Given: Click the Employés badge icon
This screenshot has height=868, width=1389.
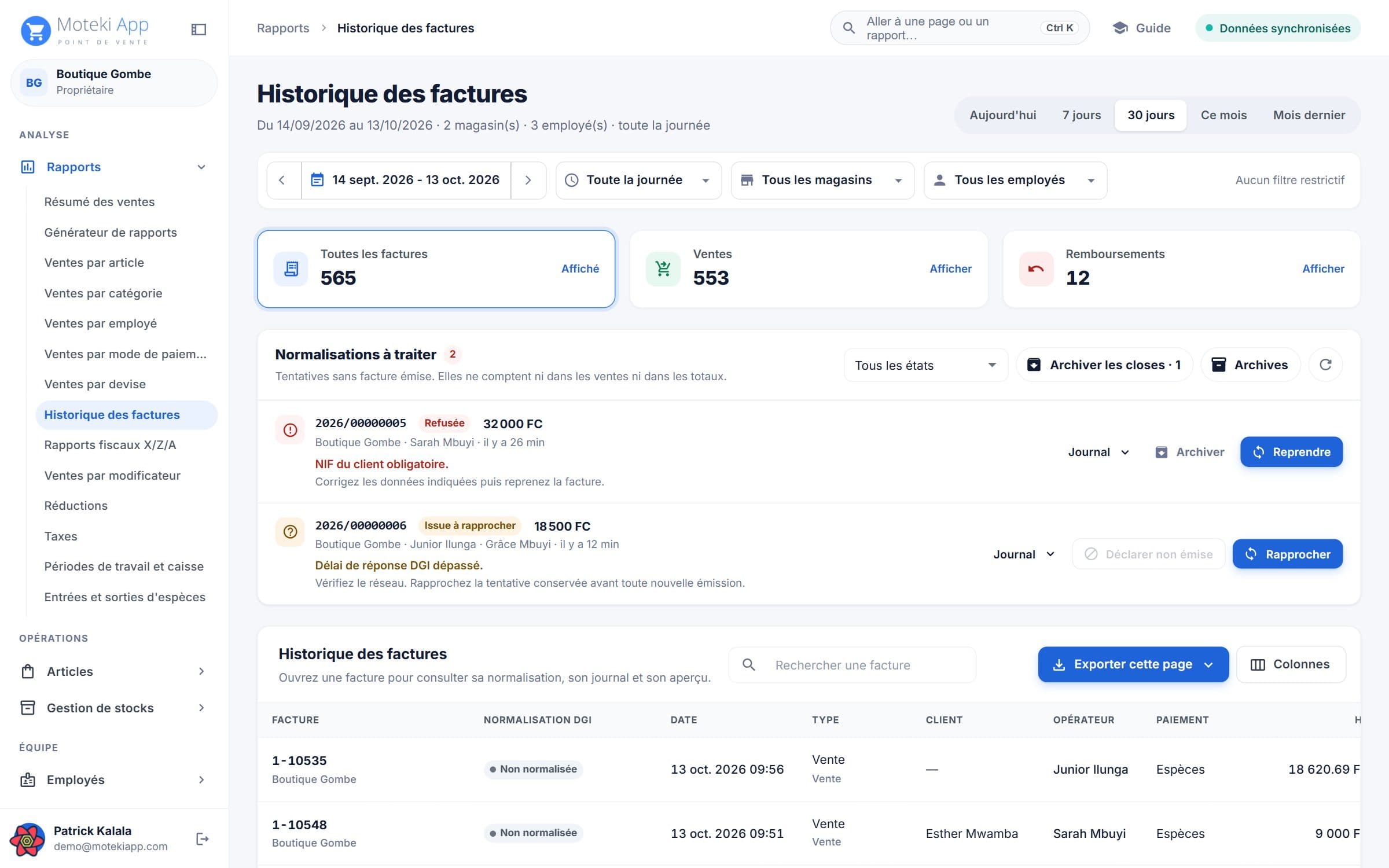Looking at the screenshot, I should point(27,780).
